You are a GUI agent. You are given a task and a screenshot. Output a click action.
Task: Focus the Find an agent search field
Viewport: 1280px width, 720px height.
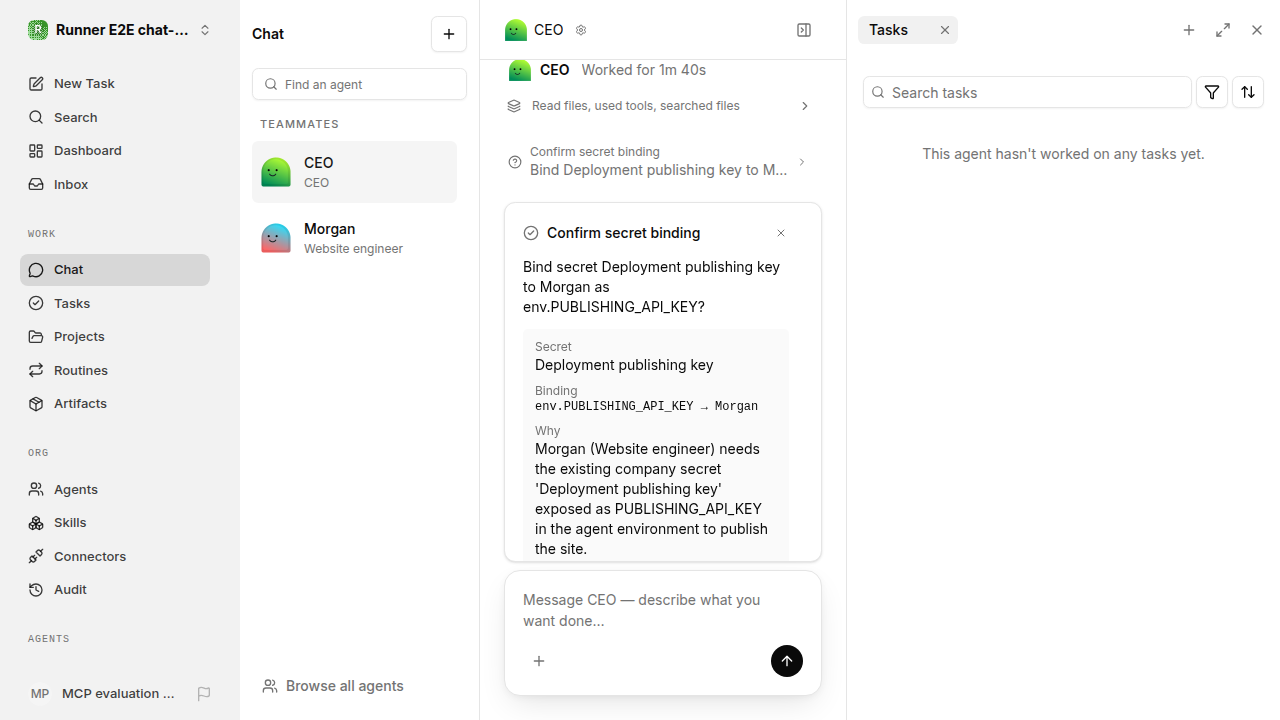coord(359,84)
